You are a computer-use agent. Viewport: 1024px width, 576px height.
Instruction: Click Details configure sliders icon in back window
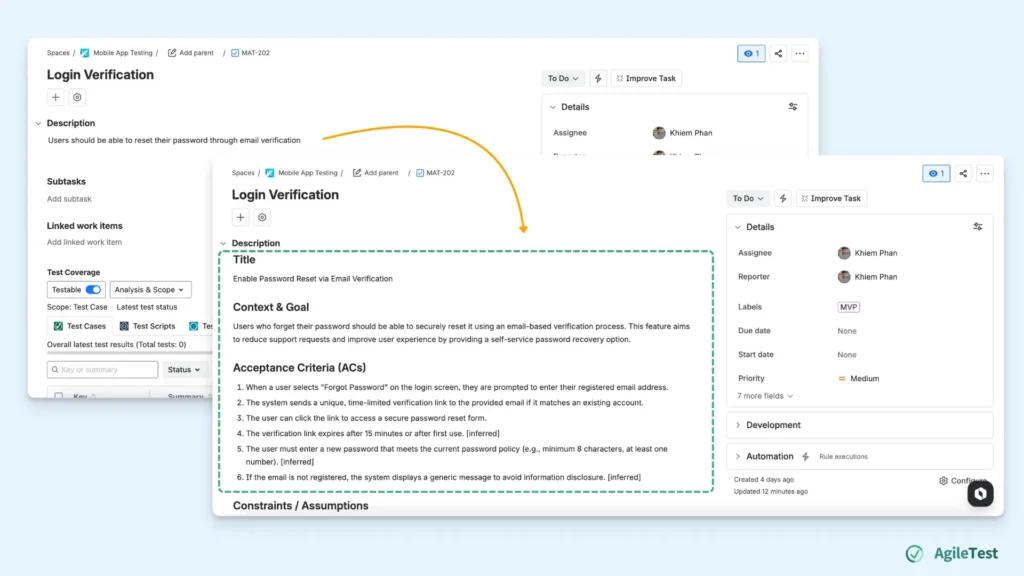click(793, 106)
